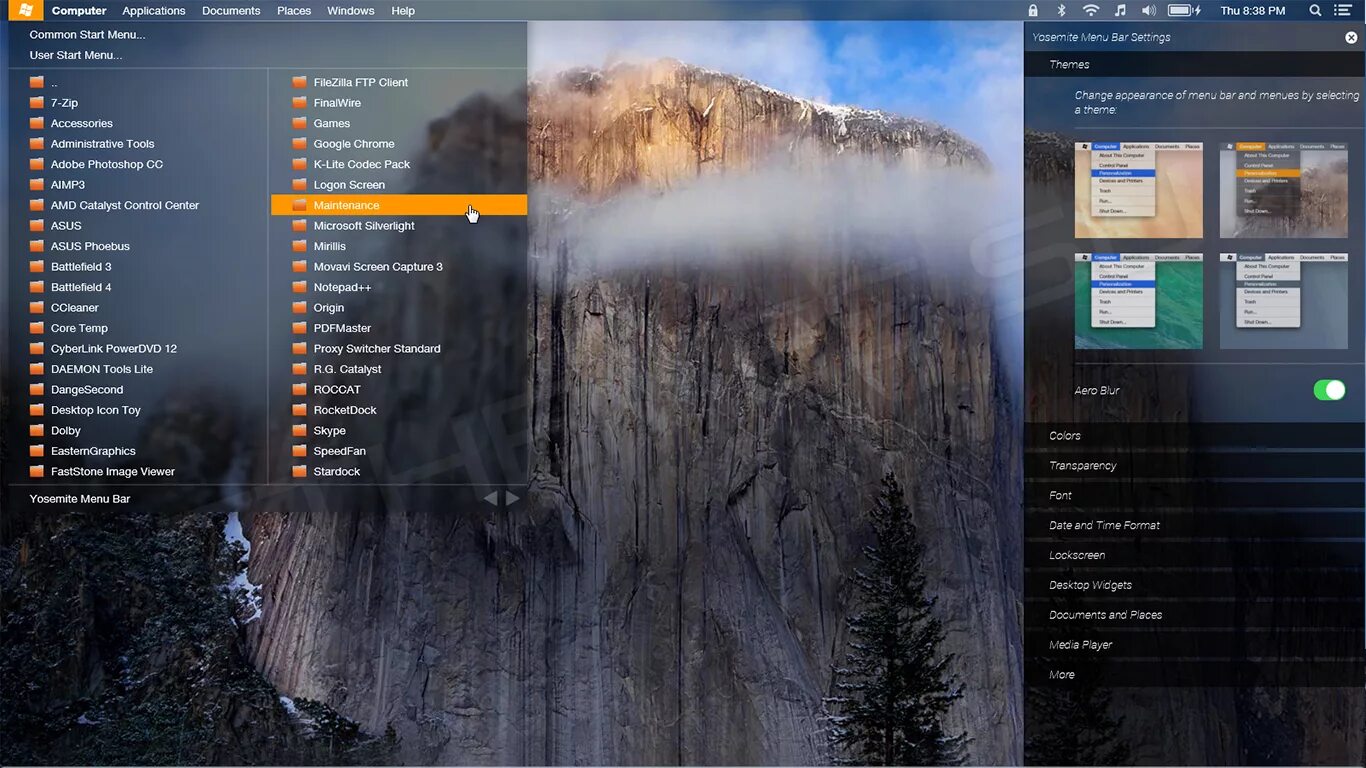This screenshot has width=1366, height=768.
Task: Open the Computer menu
Action: click(x=79, y=10)
